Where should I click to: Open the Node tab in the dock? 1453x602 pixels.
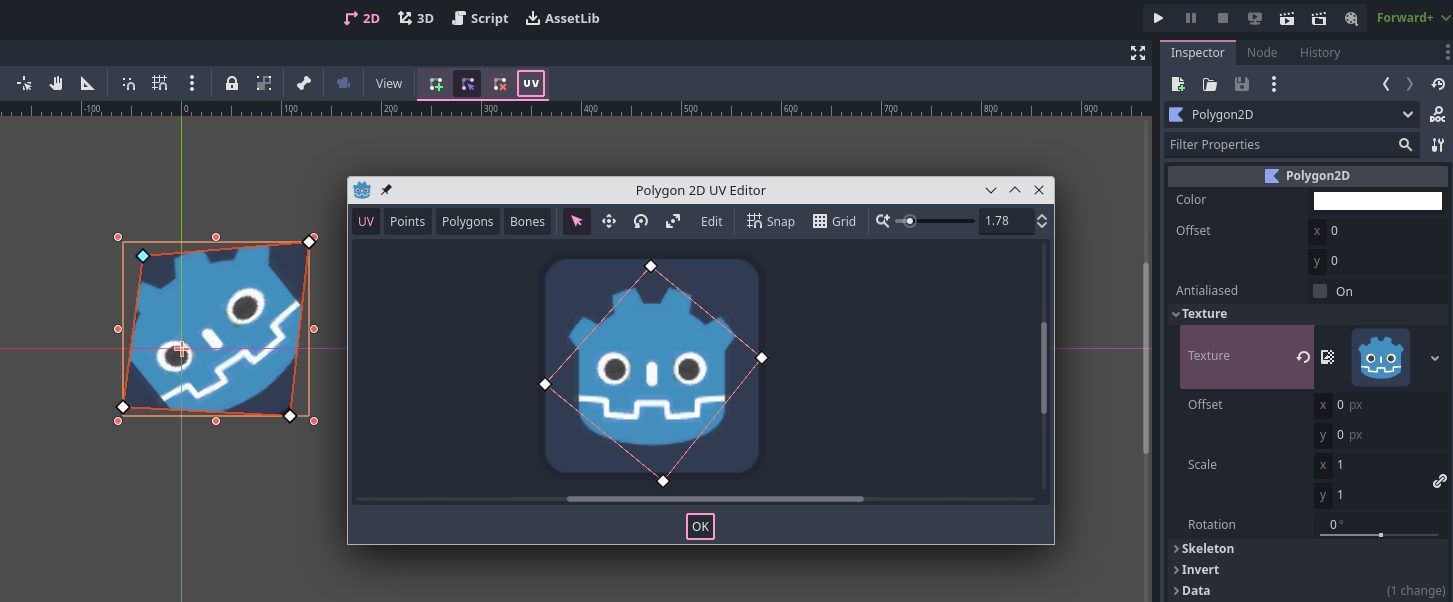1262,53
